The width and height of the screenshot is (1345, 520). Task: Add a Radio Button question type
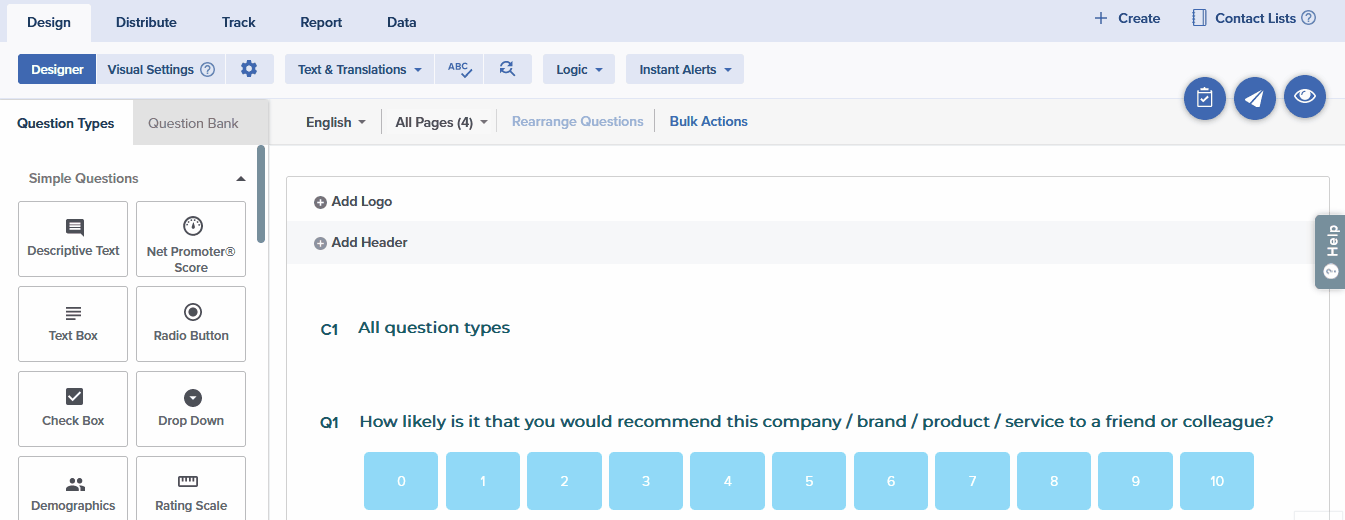click(191, 324)
